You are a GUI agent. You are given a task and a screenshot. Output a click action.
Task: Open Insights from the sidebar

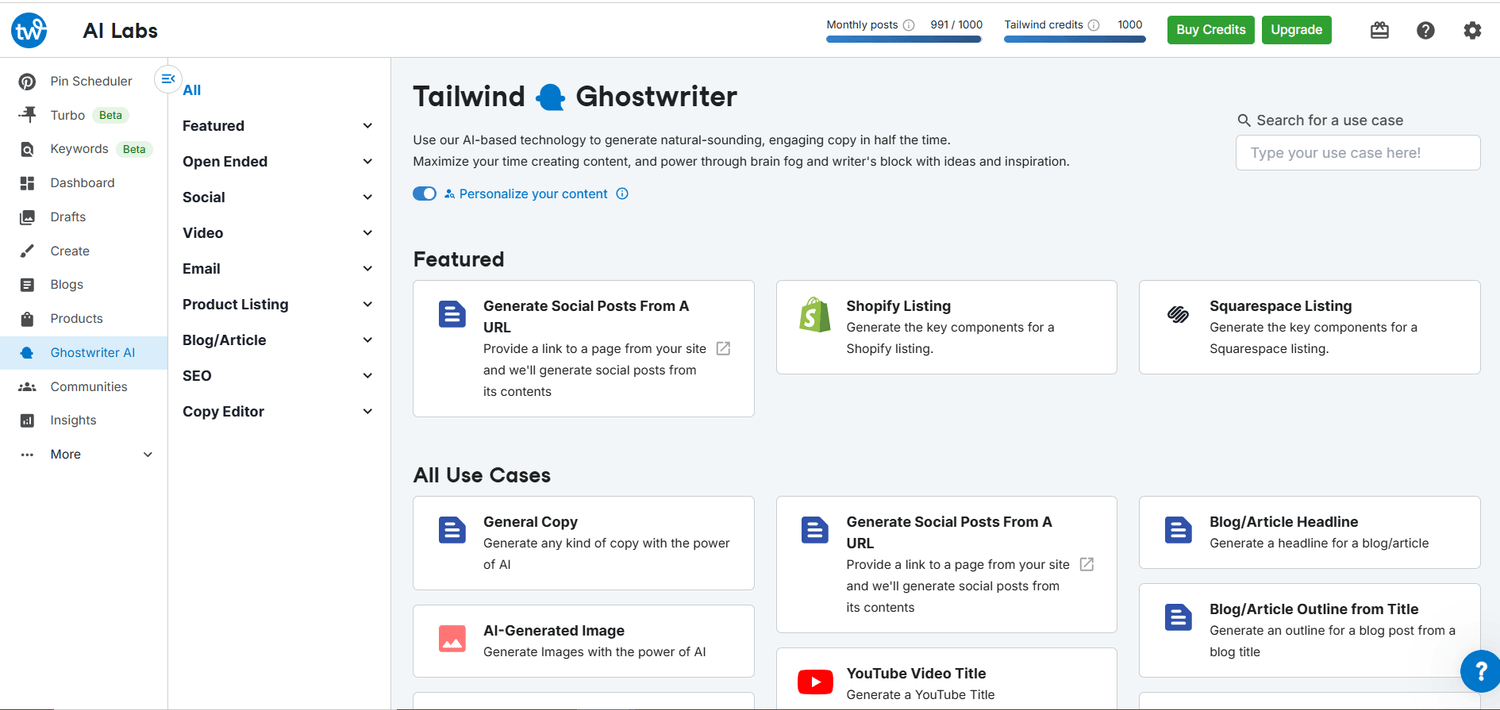click(74, 421)
